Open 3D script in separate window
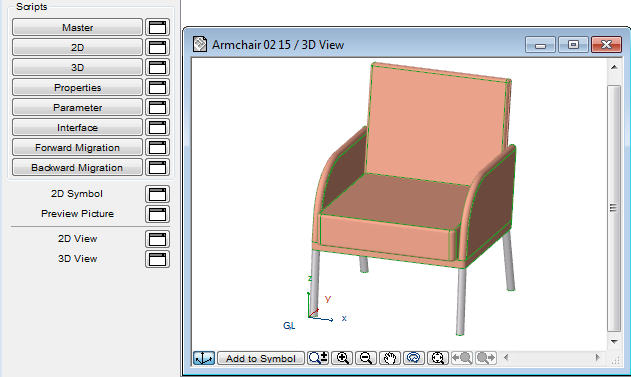 click(157, 67)
